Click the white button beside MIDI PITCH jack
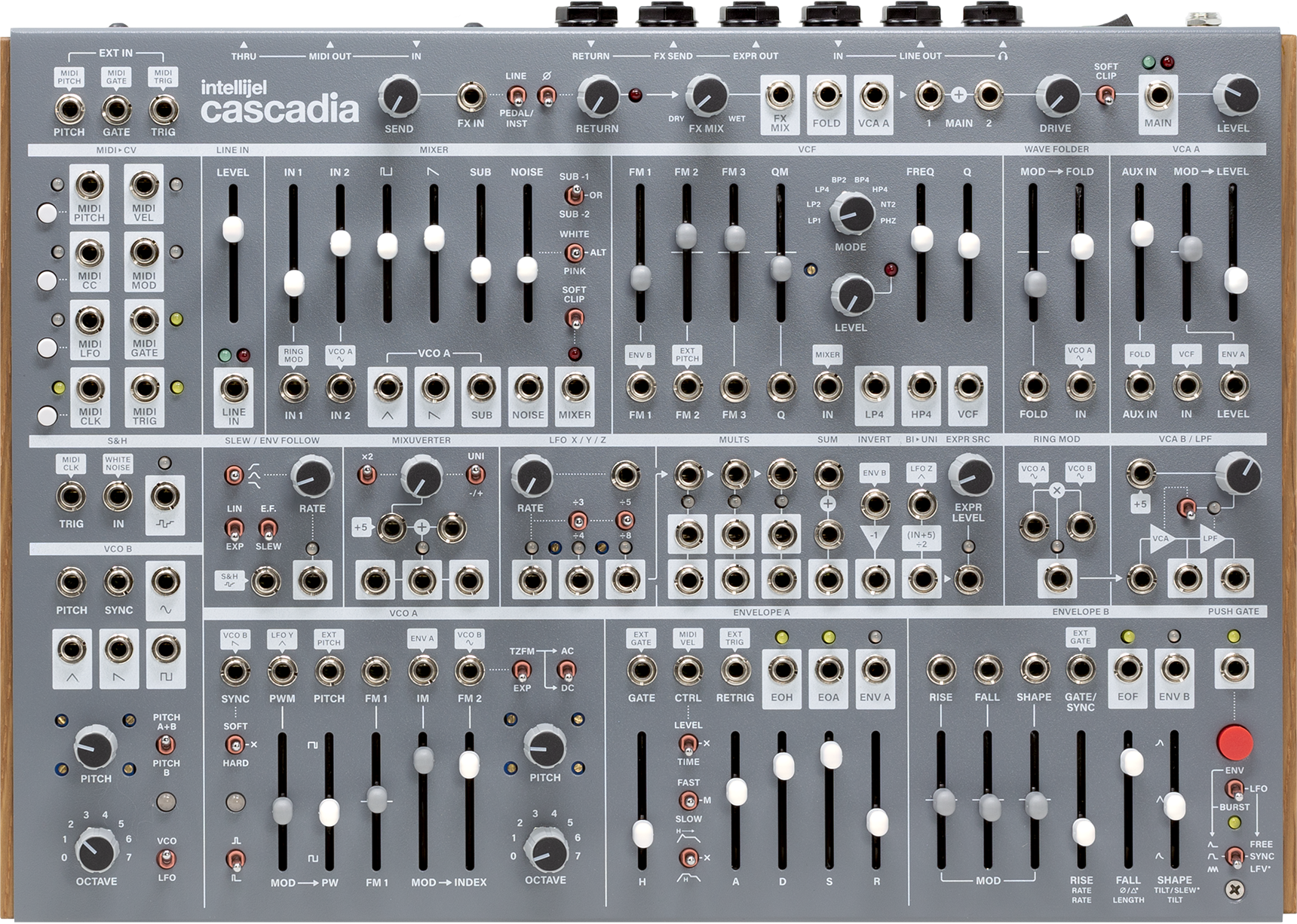The image size is (1297, 924). [x=47, y=213]
